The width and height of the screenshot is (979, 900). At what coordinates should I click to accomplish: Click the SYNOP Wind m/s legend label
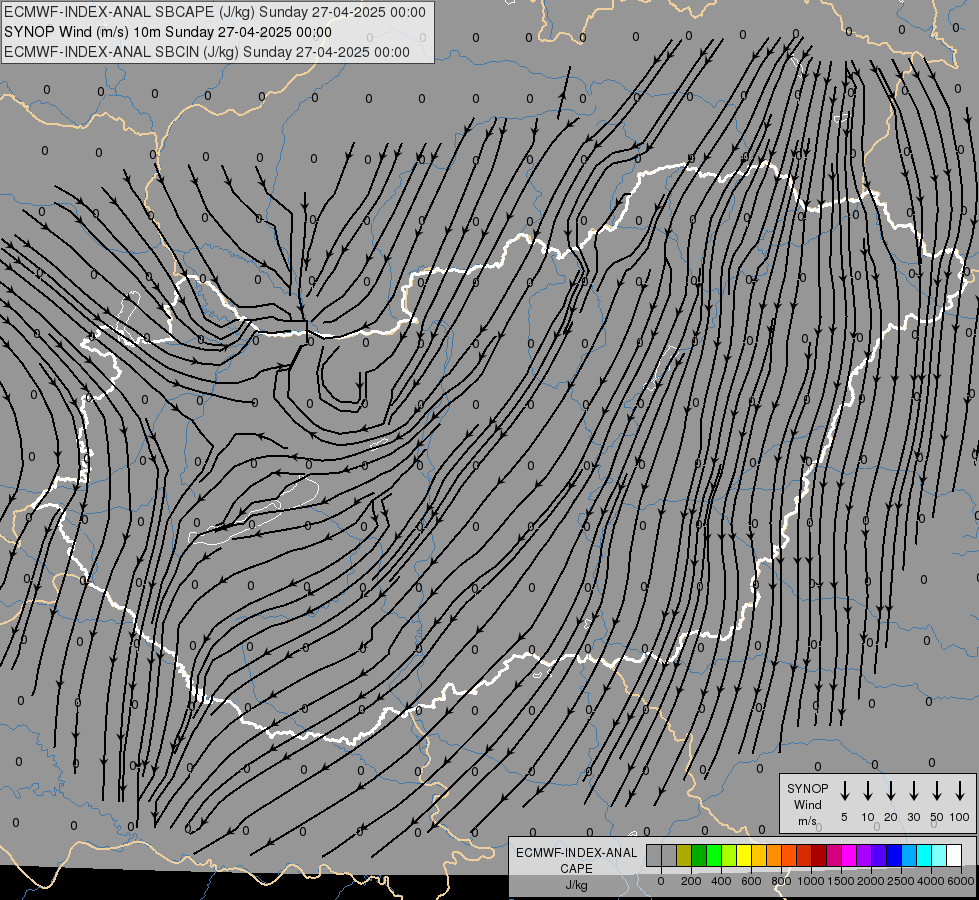(x=807, y=804)
